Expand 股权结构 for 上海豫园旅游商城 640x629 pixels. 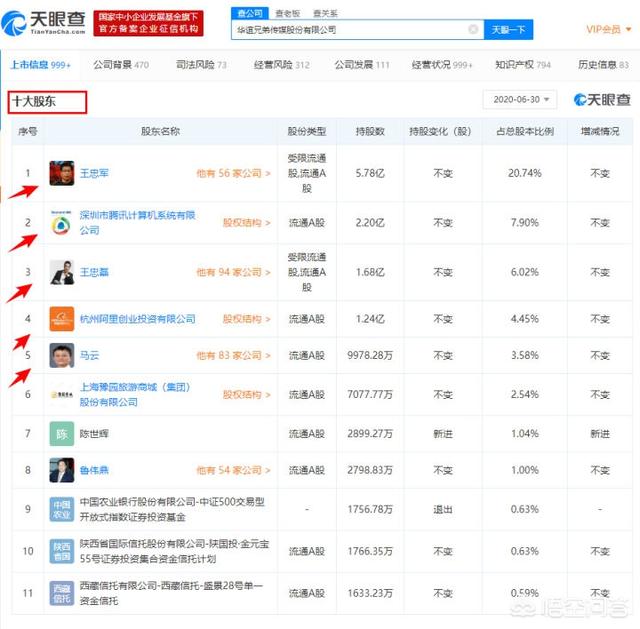(247, 395)
